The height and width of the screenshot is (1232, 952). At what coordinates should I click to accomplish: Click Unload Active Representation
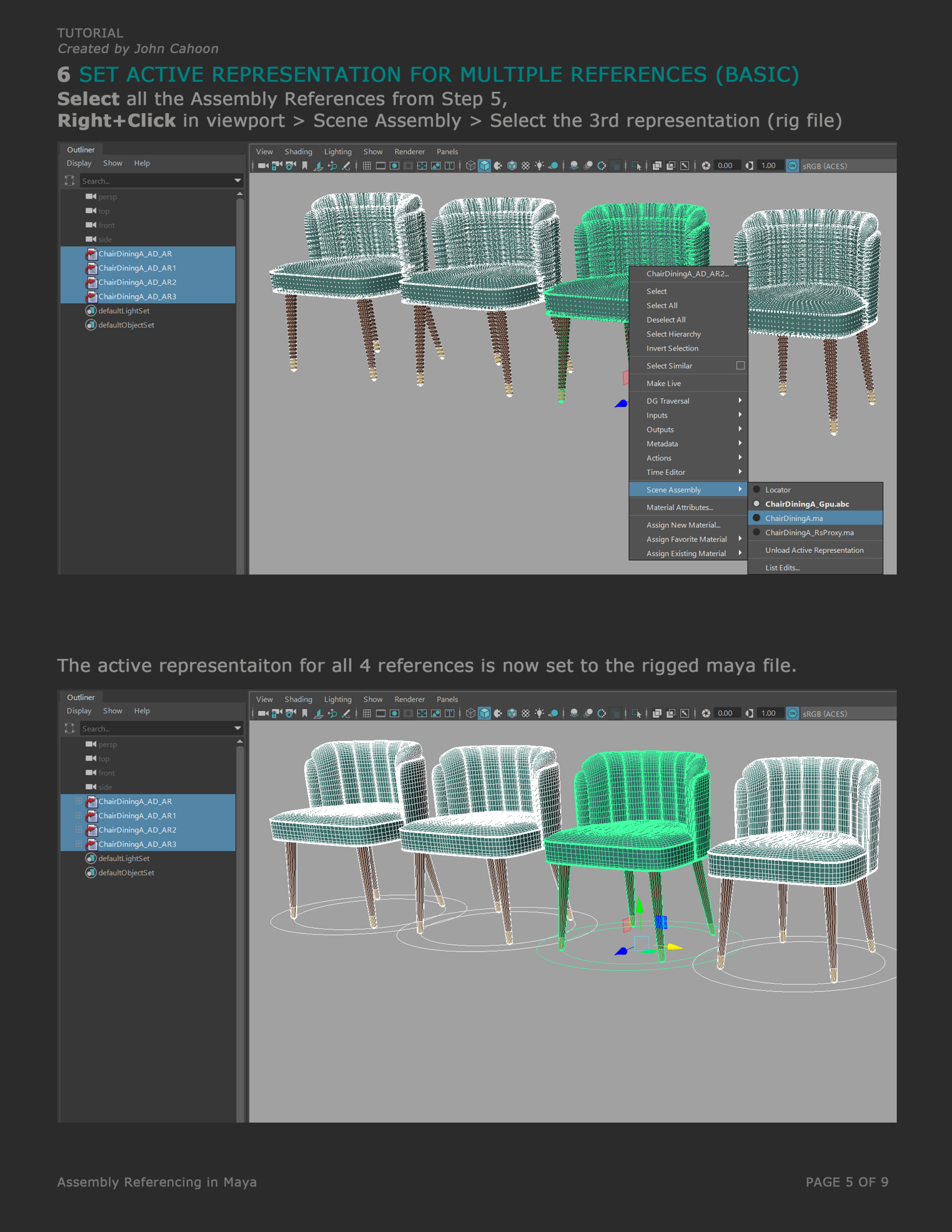coord(814,550)
